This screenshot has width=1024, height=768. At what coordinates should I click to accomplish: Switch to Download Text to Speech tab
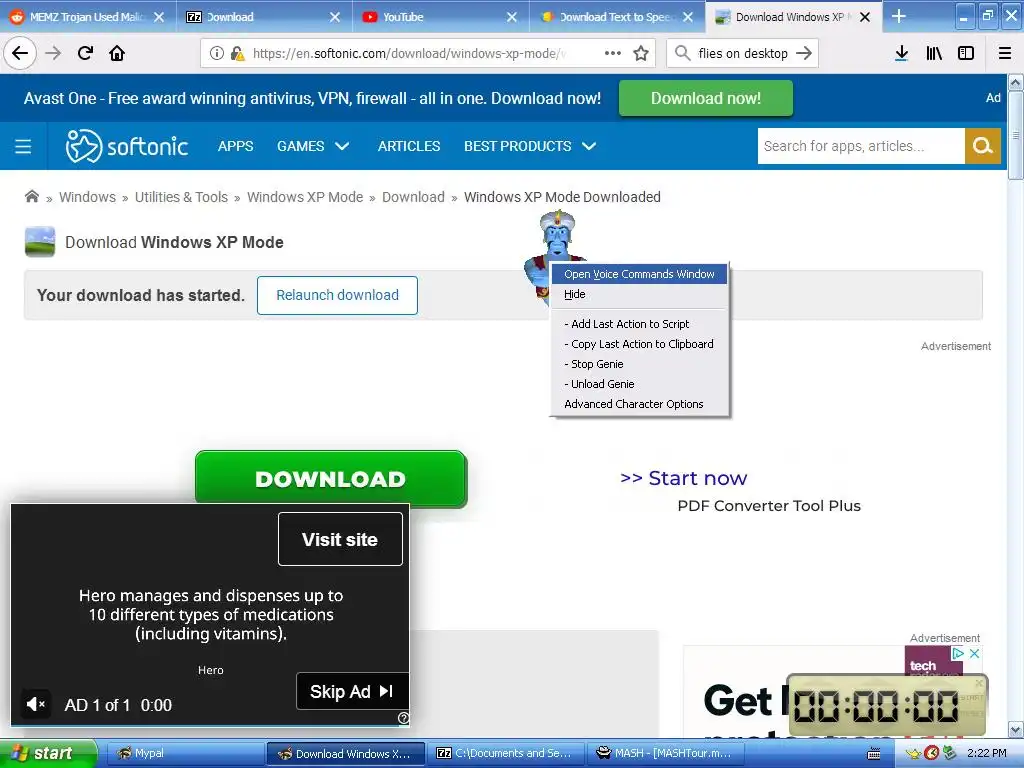(x=607, y=17)
